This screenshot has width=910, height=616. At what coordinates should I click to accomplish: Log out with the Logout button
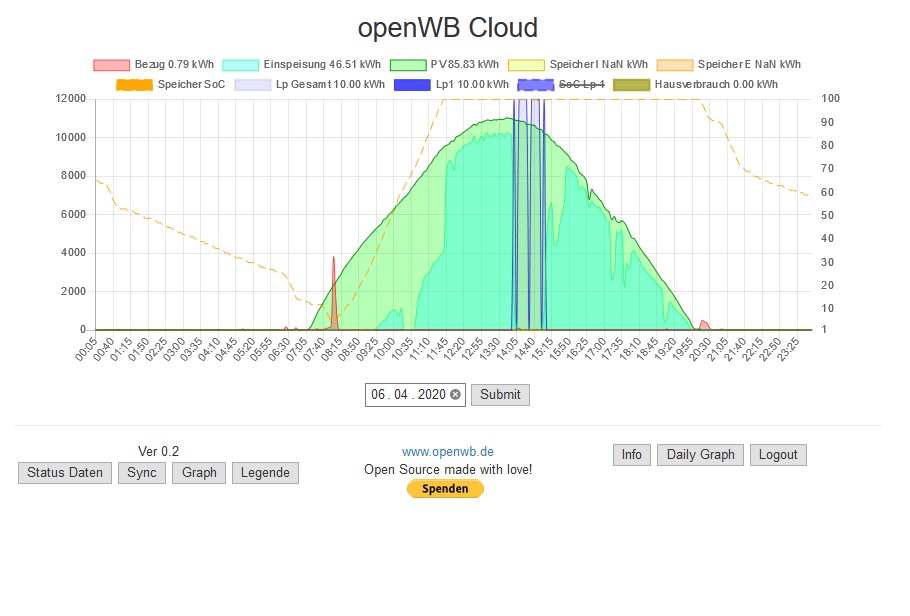click(778, 455)
